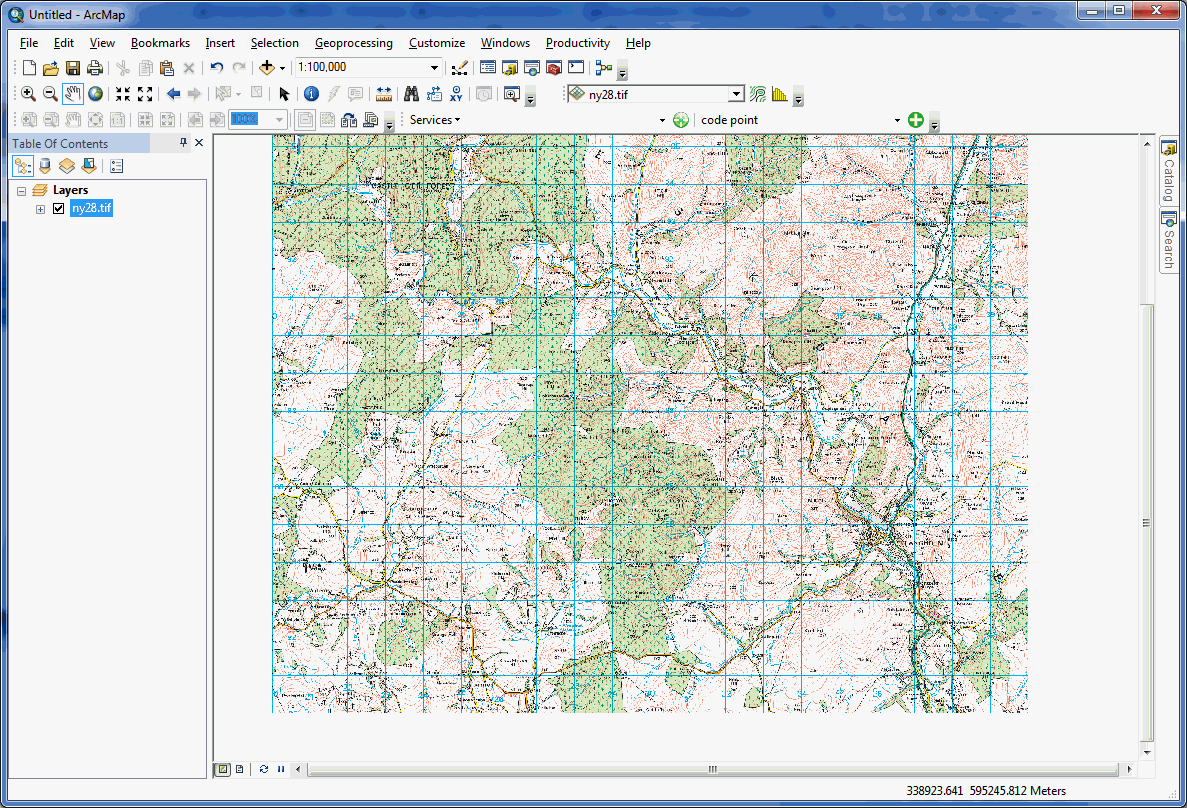Open Add Data dropdown arrow
Screen dimensions: 1187x808
(282, 68)
